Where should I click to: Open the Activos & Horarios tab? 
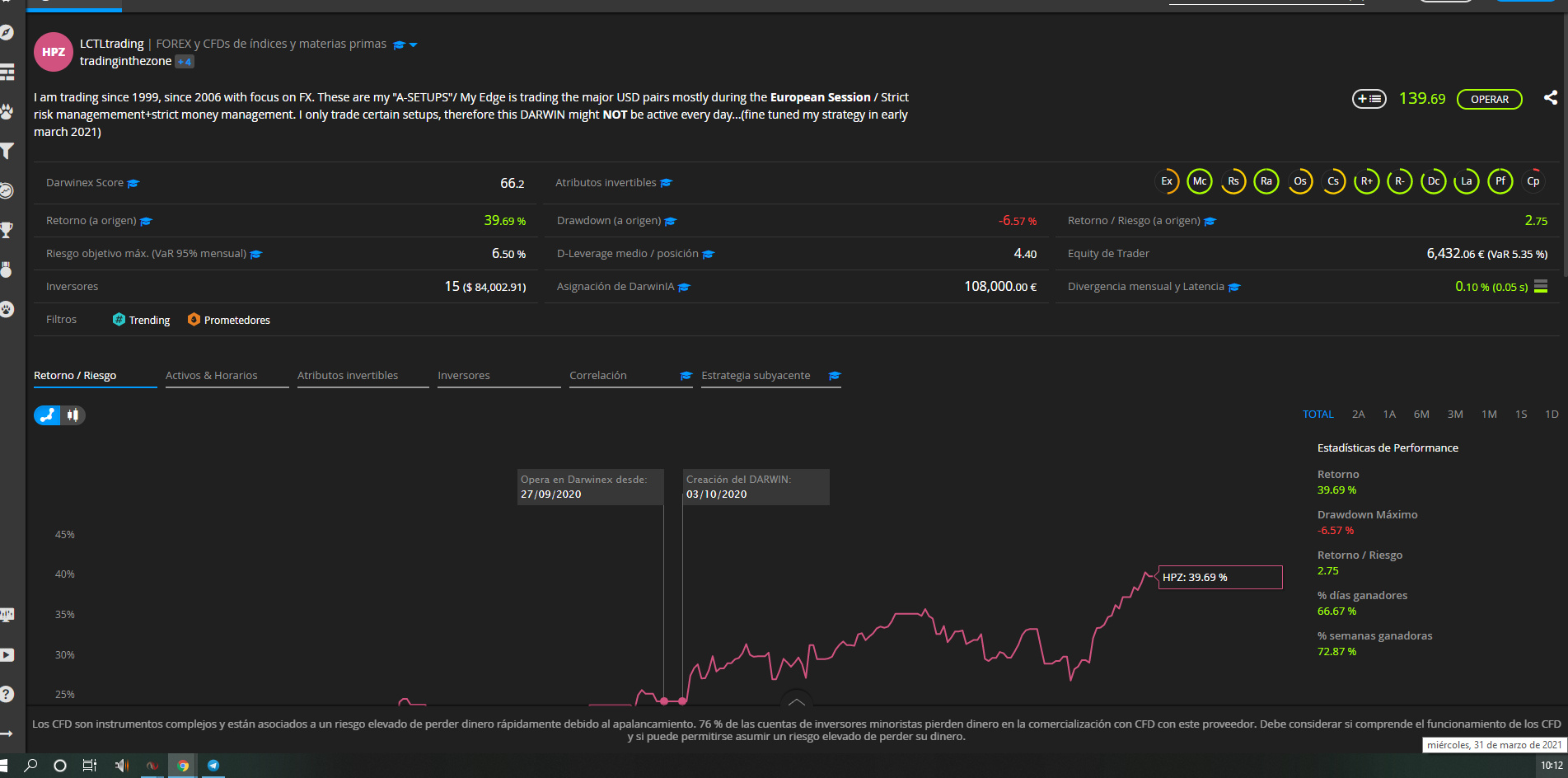click(x=212, y=376)
